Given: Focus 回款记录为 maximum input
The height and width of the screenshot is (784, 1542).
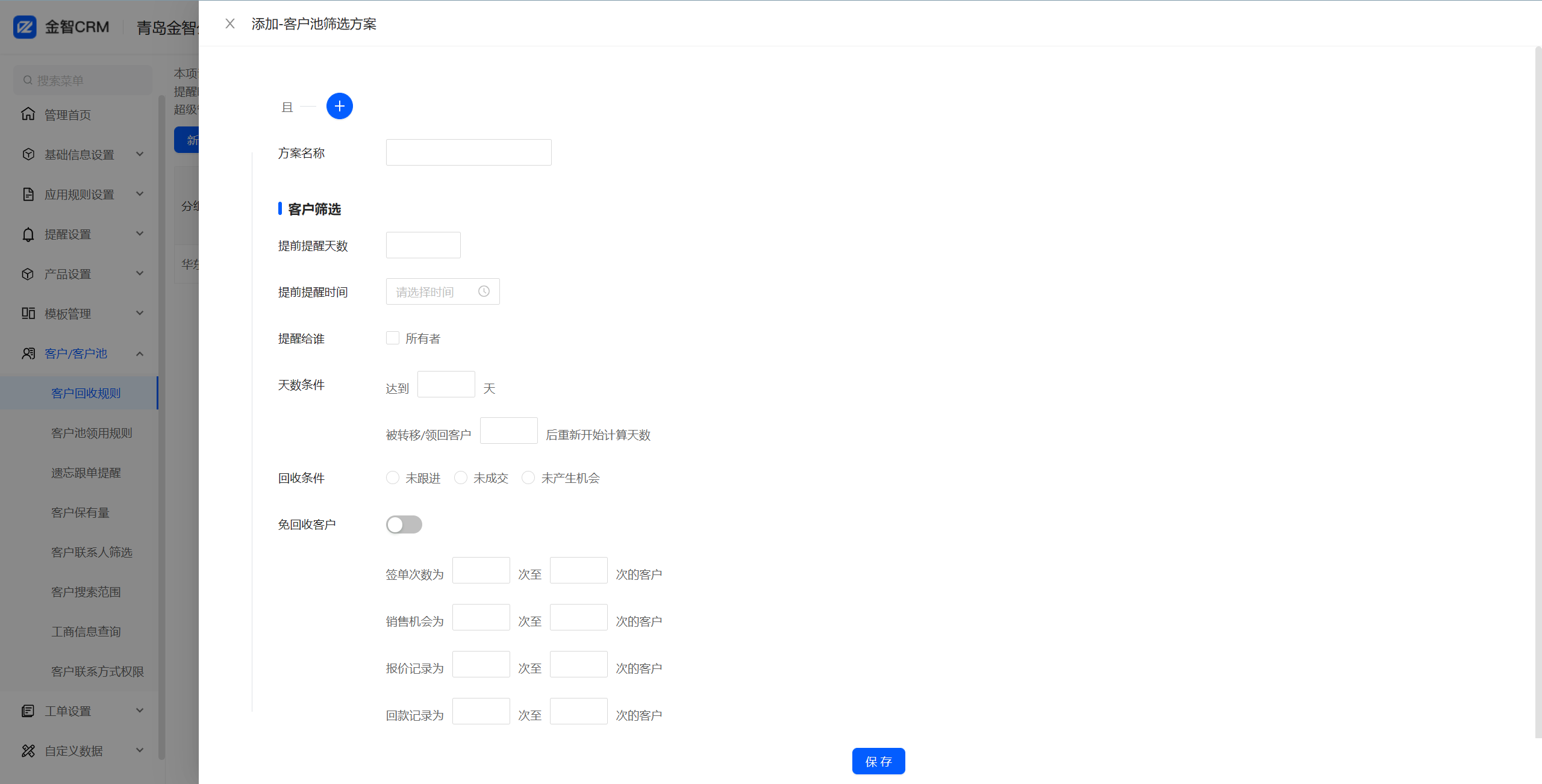Looking at the screenshot, I should [579, 711].
